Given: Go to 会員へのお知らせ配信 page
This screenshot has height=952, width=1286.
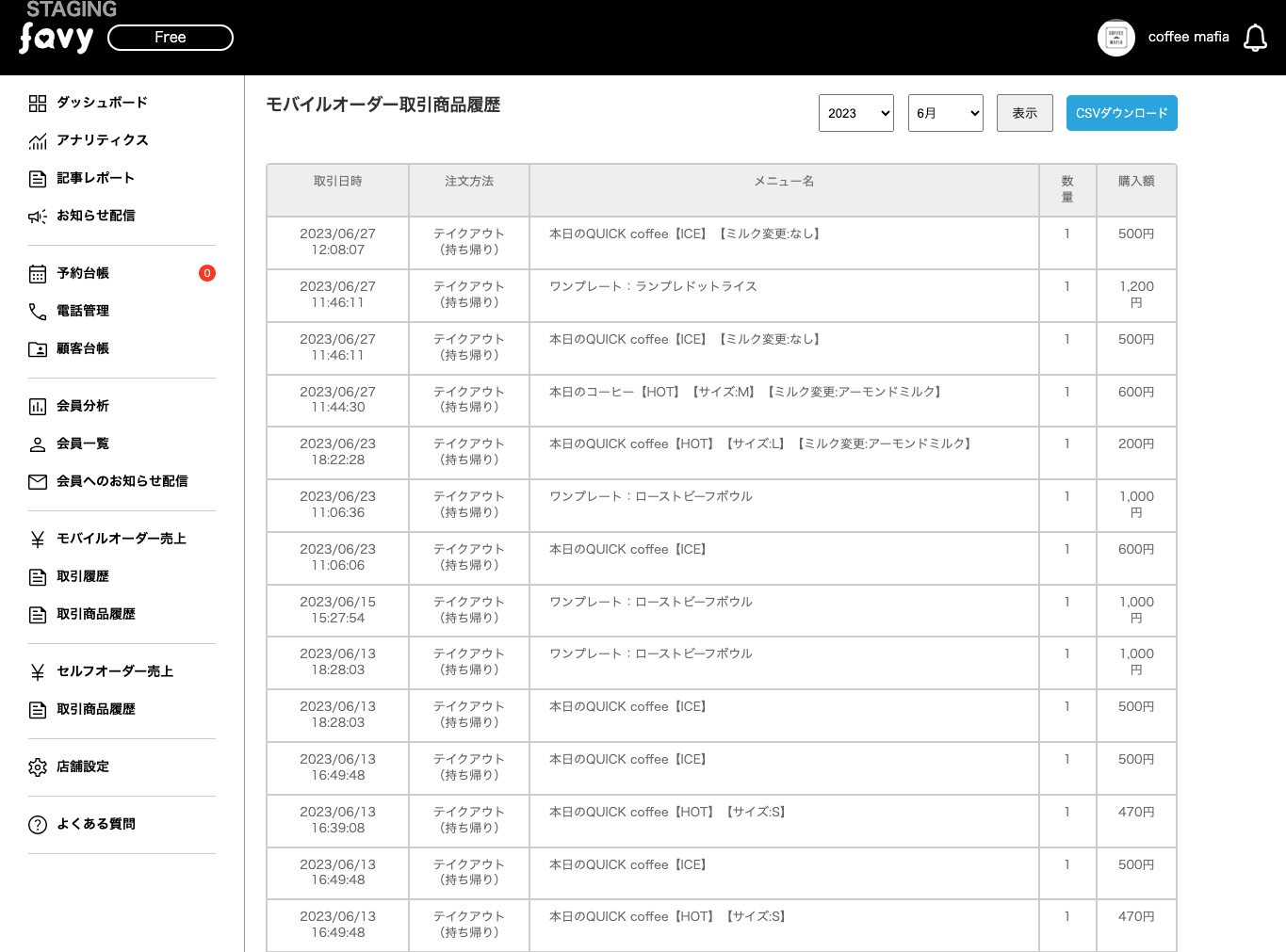Looking at the screenshot, I should pyautogui.click(x=122, y=481).
